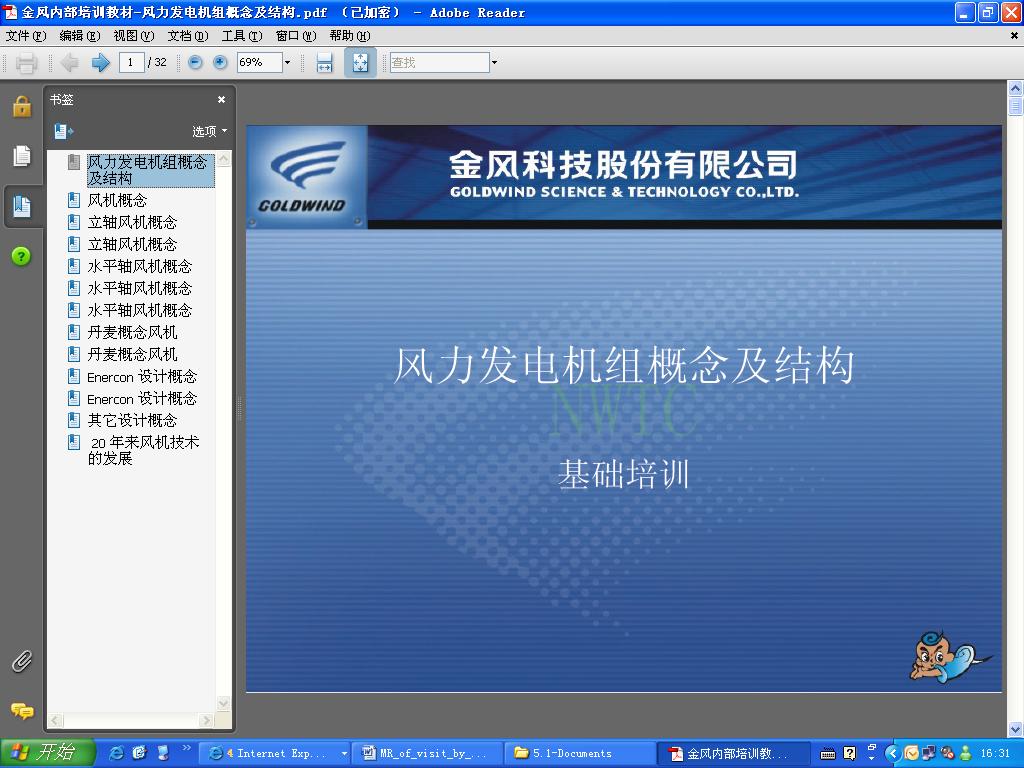This screenshot has width=1024, height=768.
Task: Click the blue next-page arrow
Action: (x=99, y=62)
